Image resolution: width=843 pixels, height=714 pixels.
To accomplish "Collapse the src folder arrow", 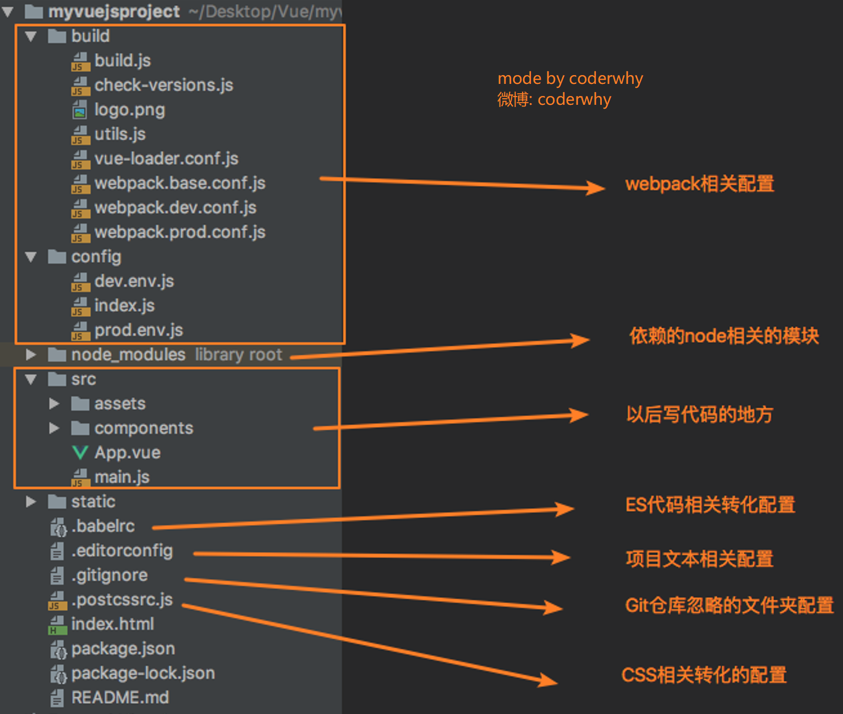I will 31,379.
